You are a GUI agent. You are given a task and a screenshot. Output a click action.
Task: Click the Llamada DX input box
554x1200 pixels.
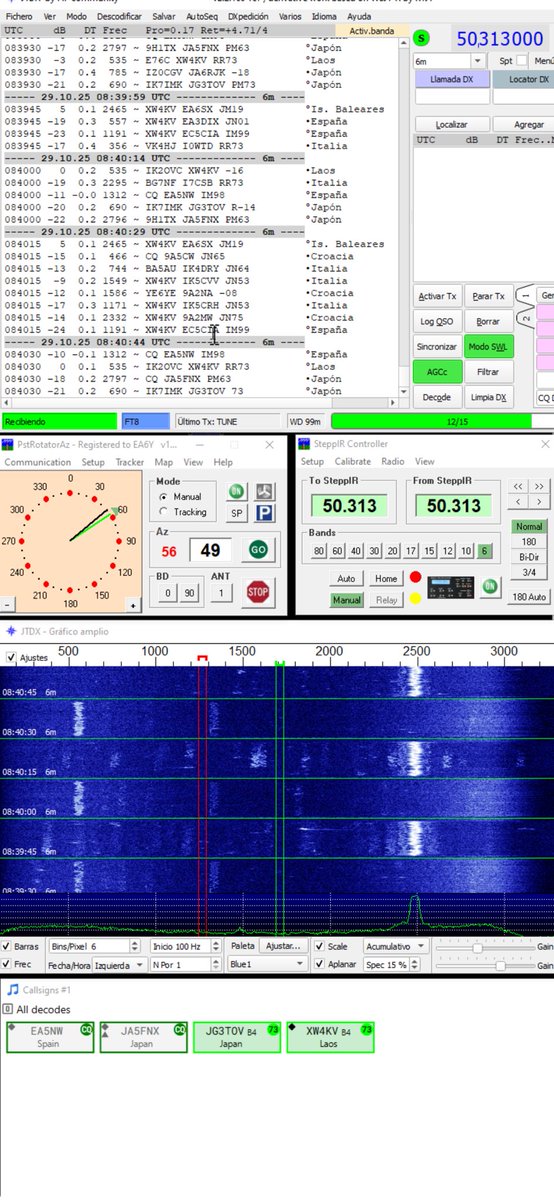[452, 97]
